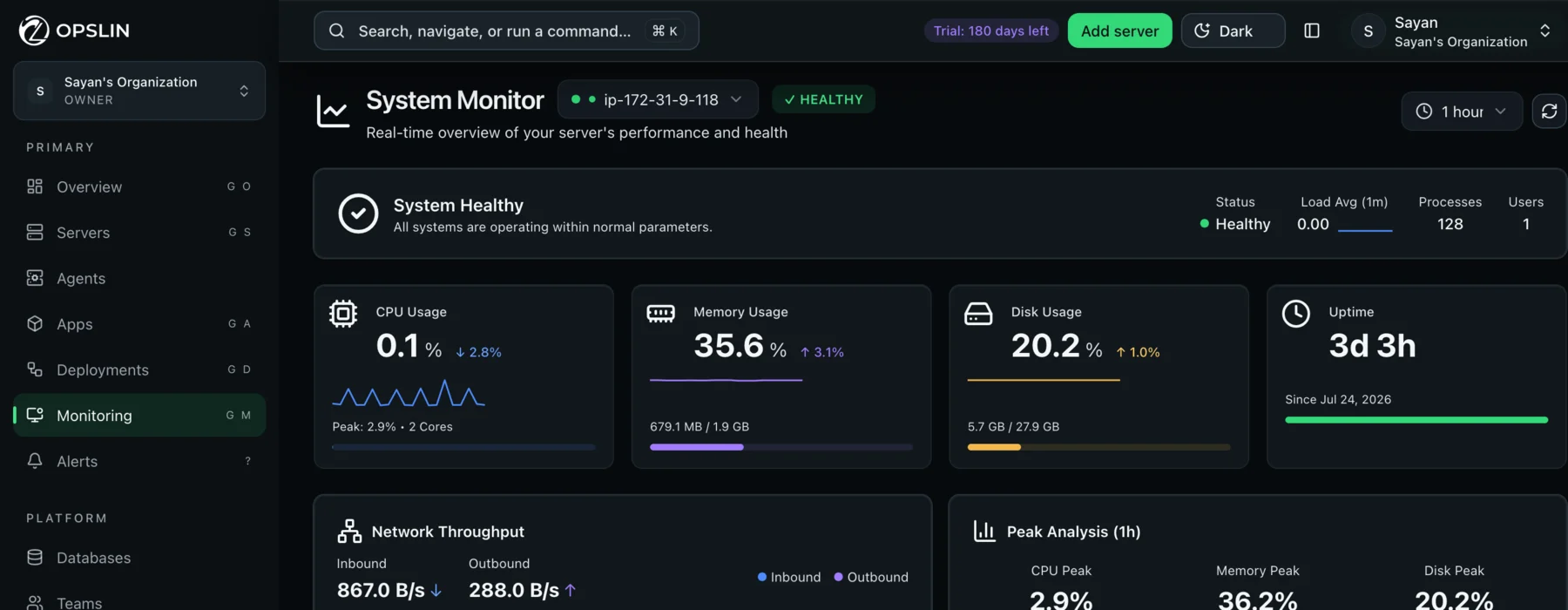Image resolution: width=1568 pixels, height=610 pixels.
Task: Toggle the Dark theme button
Action: point(1233,30)
